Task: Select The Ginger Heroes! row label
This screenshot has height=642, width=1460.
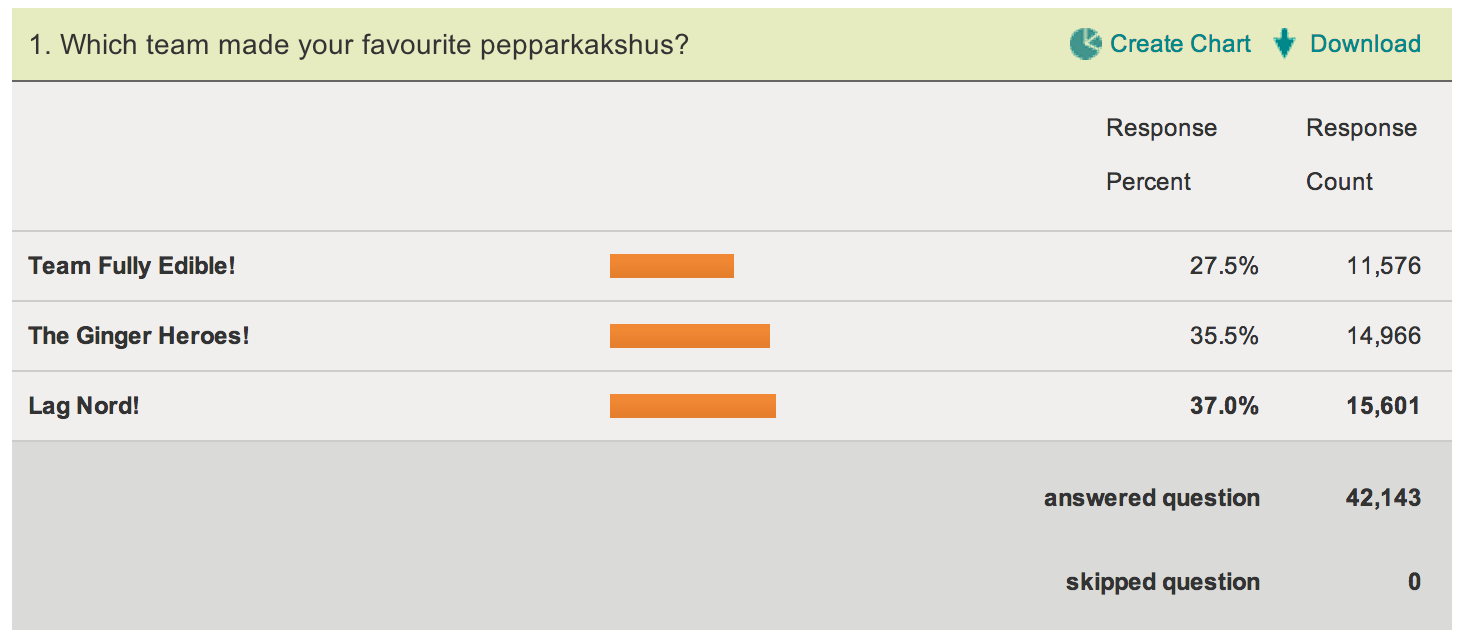Action: coord(139,336)
